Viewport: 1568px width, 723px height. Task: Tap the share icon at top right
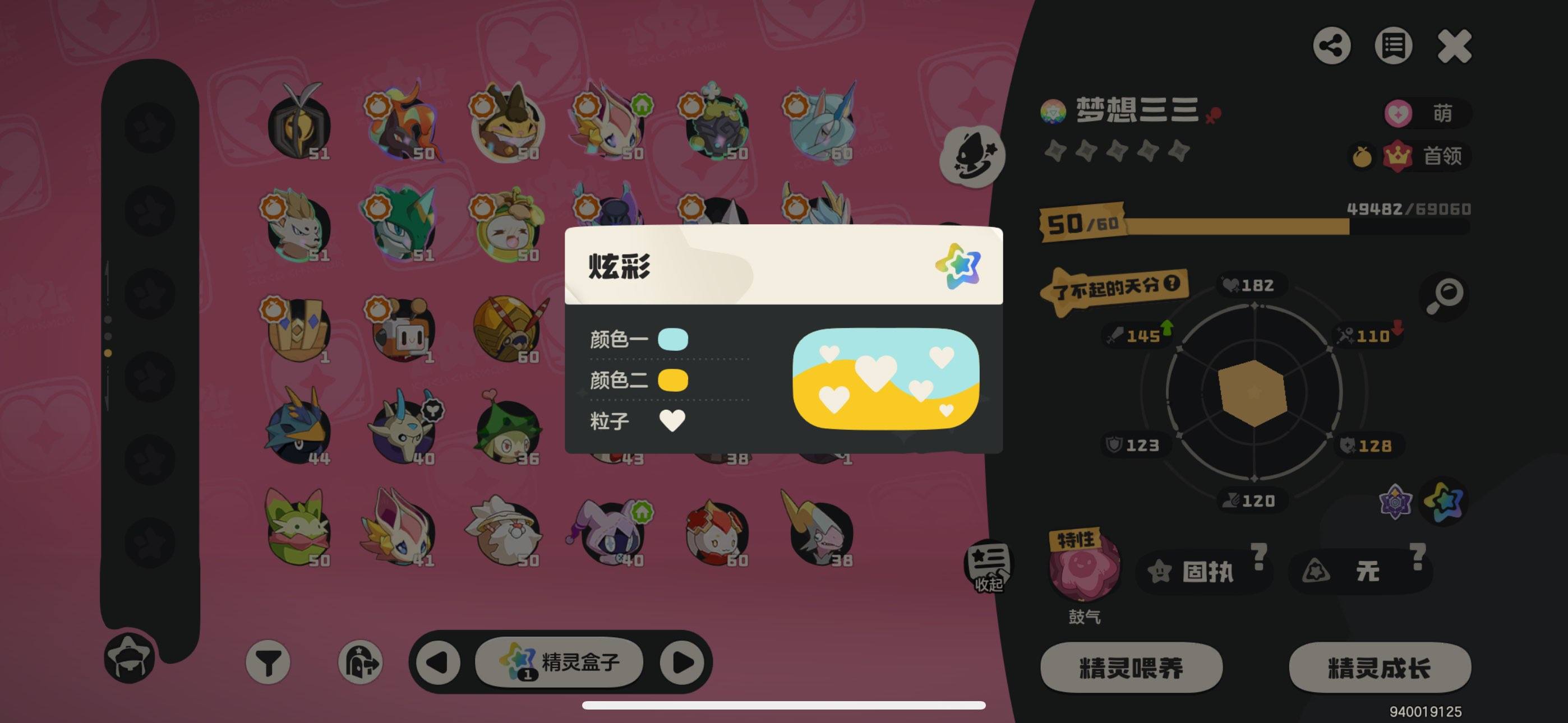point(1332,45)
